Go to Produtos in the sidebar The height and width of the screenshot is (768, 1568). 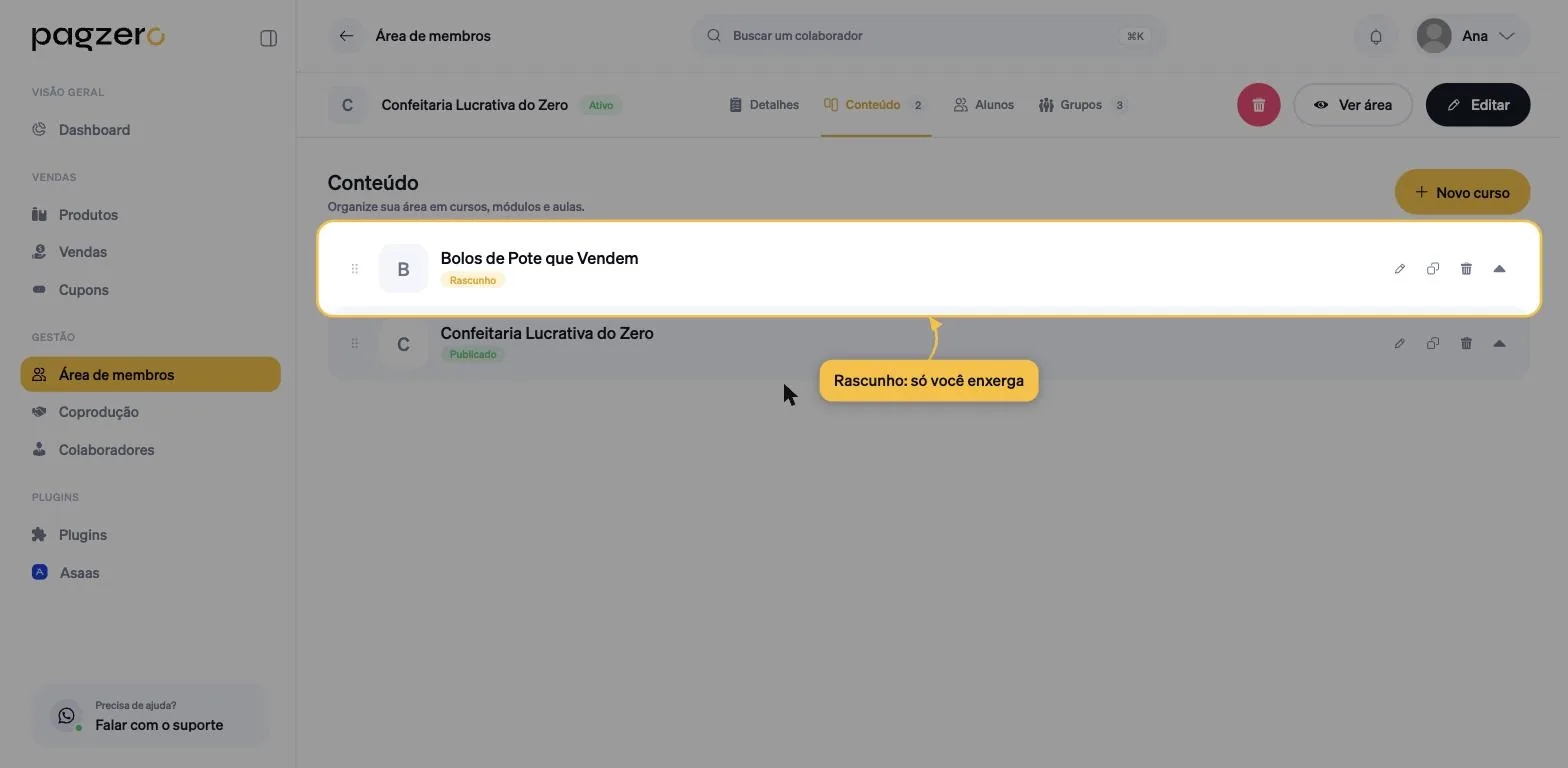150,215
